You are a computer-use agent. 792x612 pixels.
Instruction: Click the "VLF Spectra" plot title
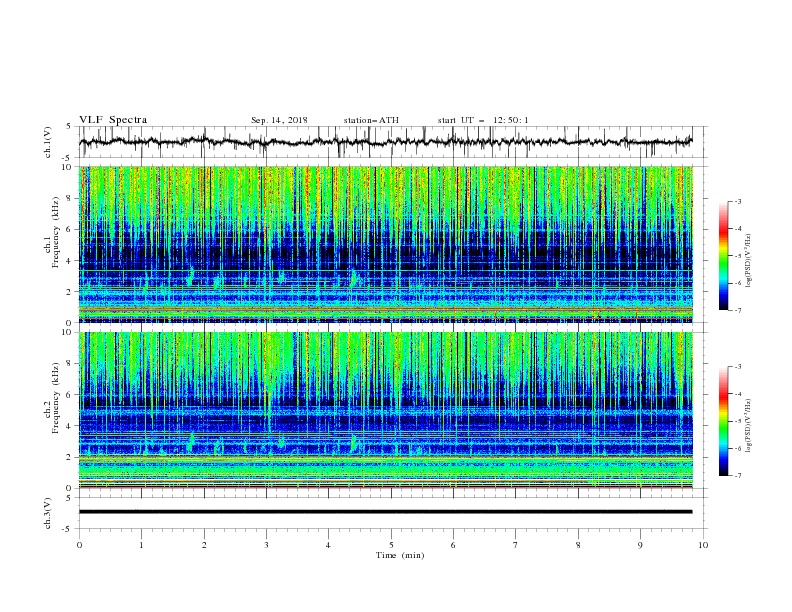113,120
